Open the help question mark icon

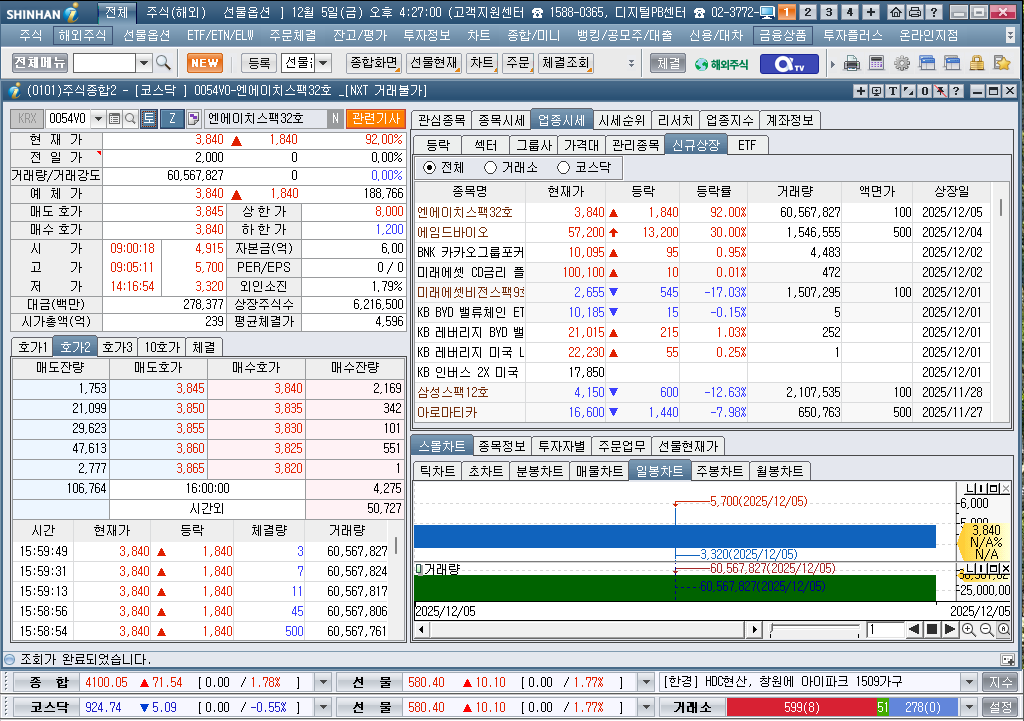pos(934,12)
